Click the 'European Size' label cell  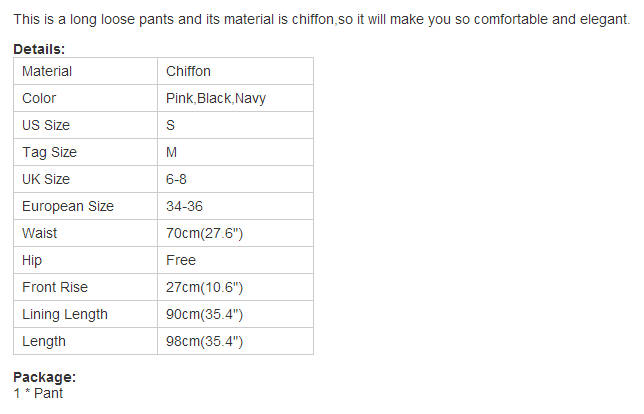point(67,206)
